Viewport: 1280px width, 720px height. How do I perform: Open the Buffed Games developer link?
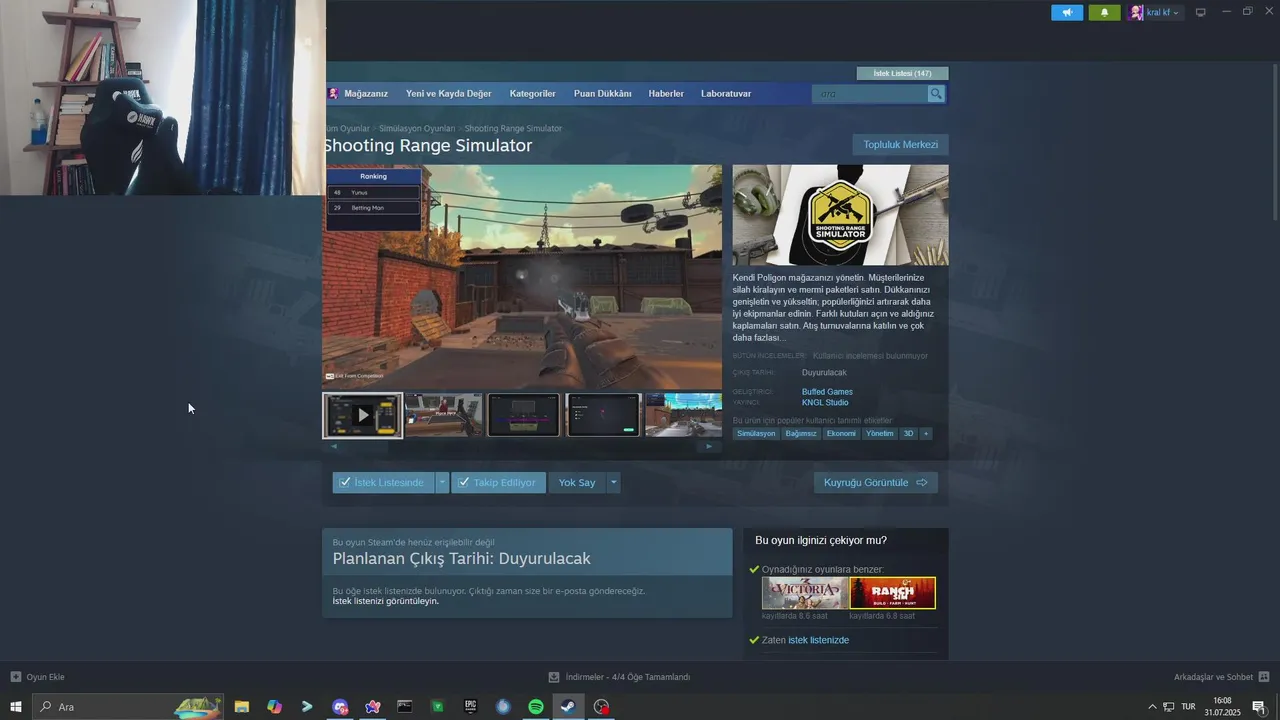(x=827, y=392)
